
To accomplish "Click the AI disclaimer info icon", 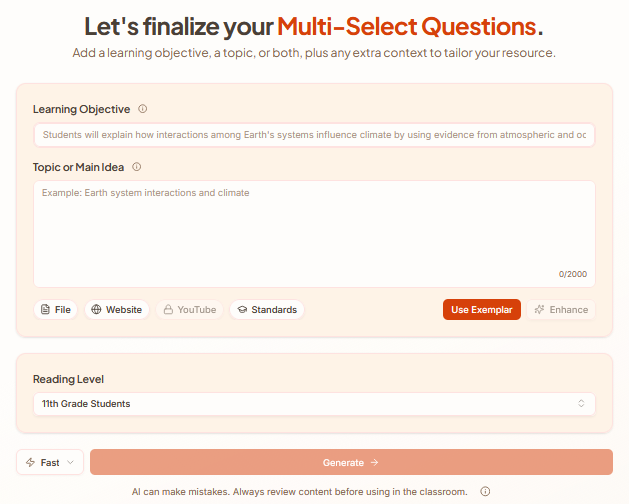I will (x=485, y=492).
